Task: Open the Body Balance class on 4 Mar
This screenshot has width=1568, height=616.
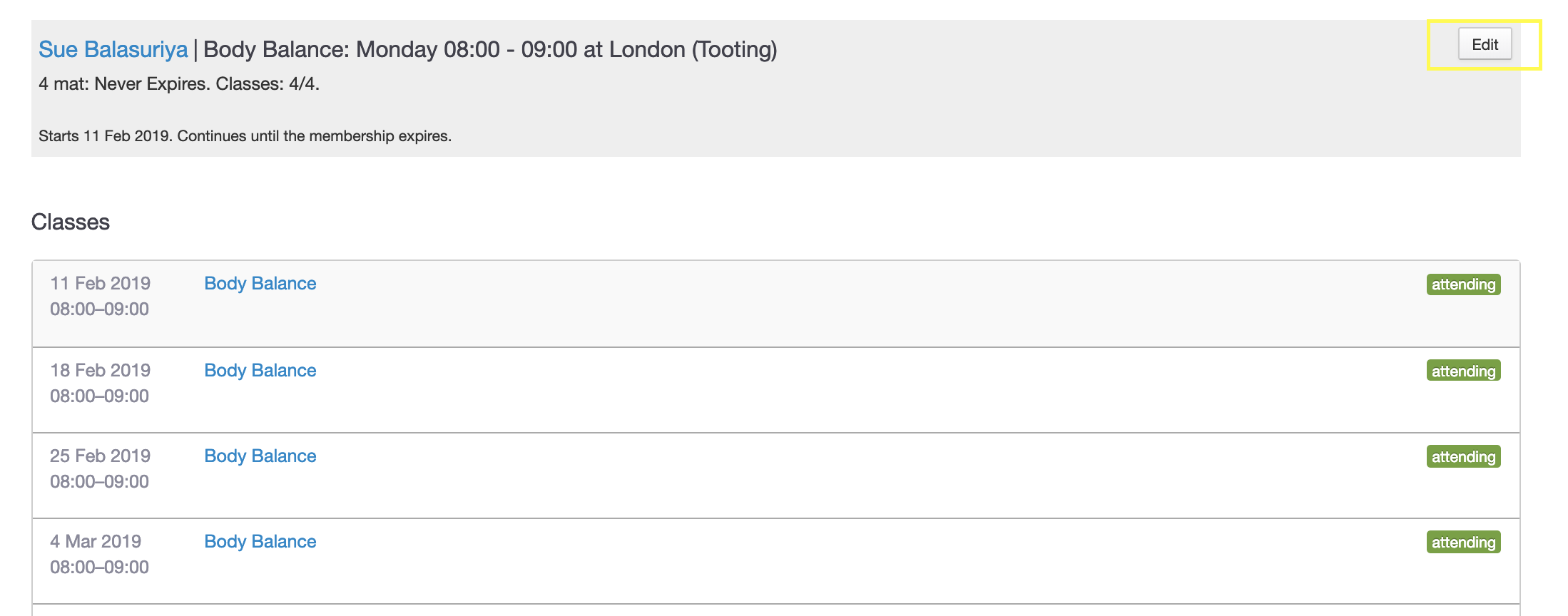Action: [260, 541]
